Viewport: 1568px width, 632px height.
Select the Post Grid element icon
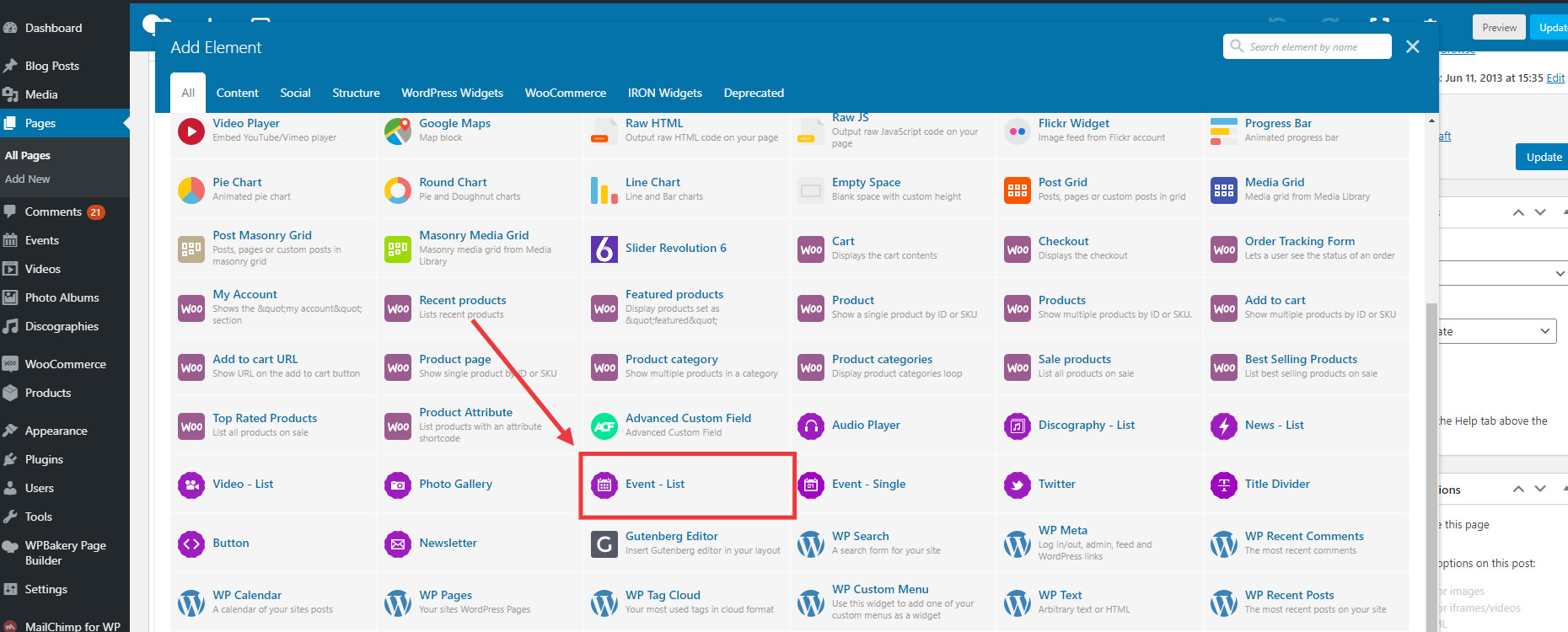pyautogui.click(x=1018, y=190)
